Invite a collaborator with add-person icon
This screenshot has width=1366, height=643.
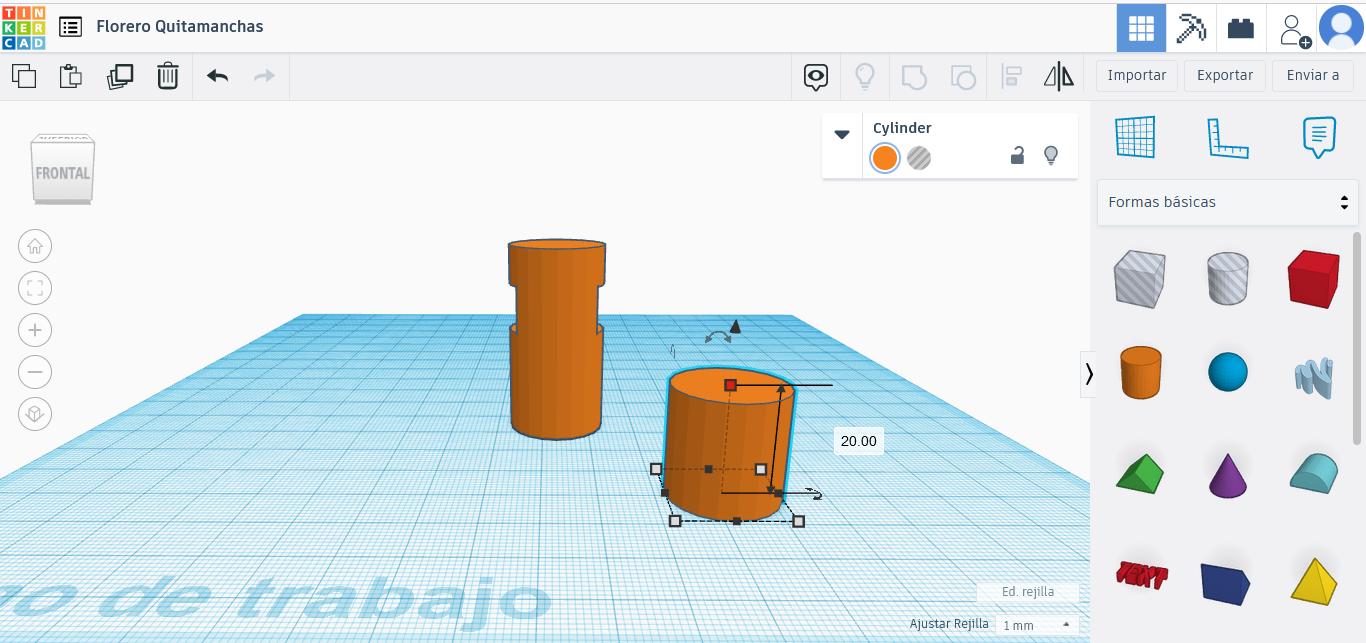pos(1294,29)
